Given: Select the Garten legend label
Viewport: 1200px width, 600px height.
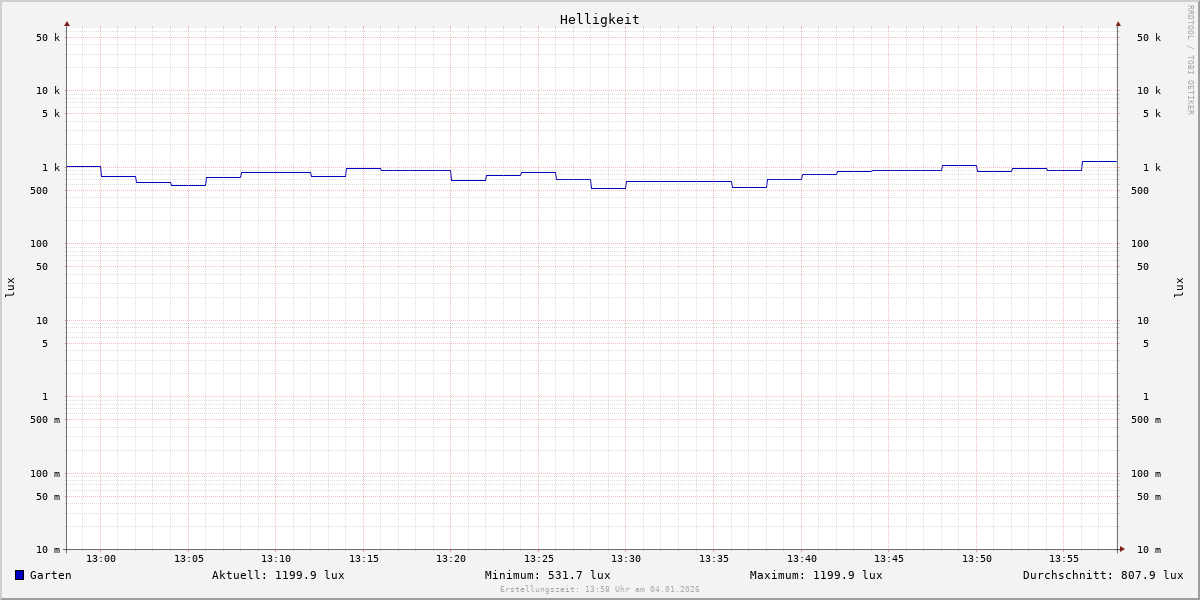Looking at the screenshot, I should (50, 575).
